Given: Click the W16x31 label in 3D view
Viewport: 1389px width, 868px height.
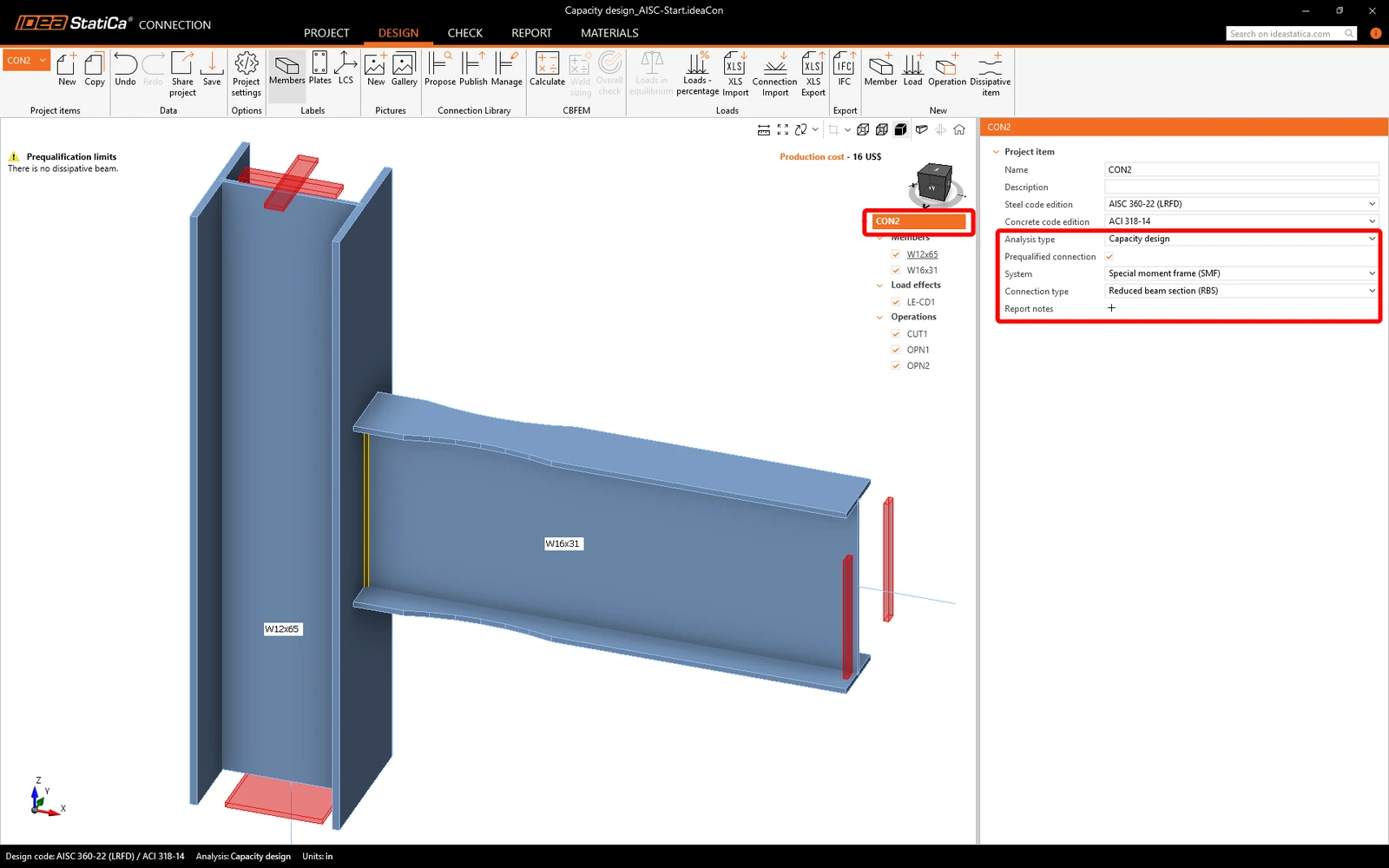Looking at the screenshot, I should [563, 543].
